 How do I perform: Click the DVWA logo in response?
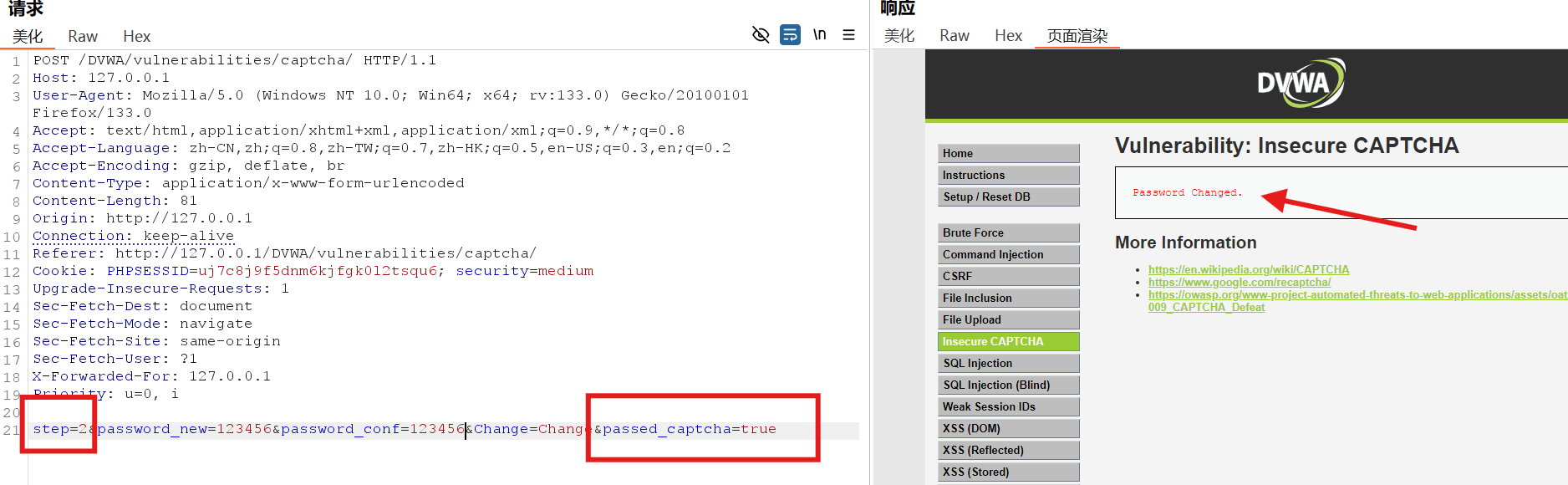tap(1301, 83)
